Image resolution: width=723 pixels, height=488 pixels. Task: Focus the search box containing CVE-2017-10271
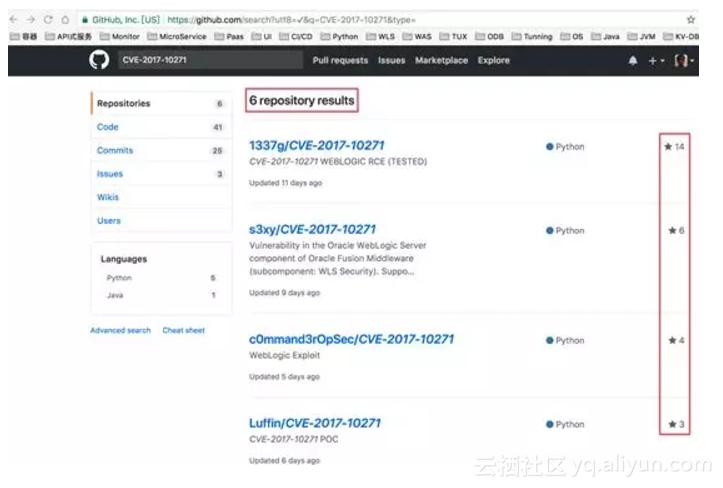click(x=210, y=60)
